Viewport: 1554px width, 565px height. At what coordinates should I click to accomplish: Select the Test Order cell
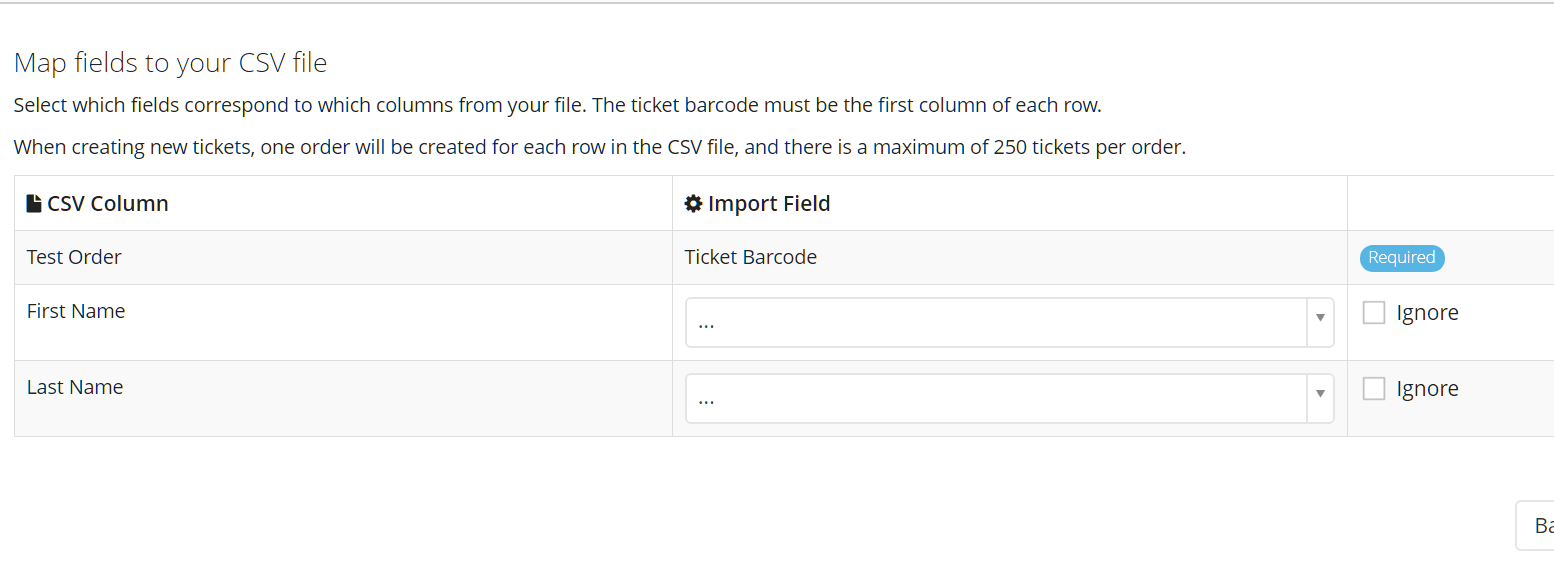coord(343,258)
